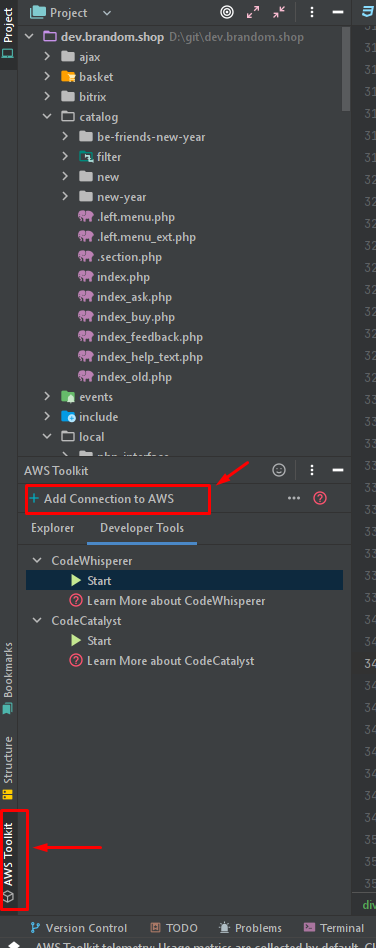Click the ajax folder icon
This screenshot has width=376, height=948.
(68, 57)
